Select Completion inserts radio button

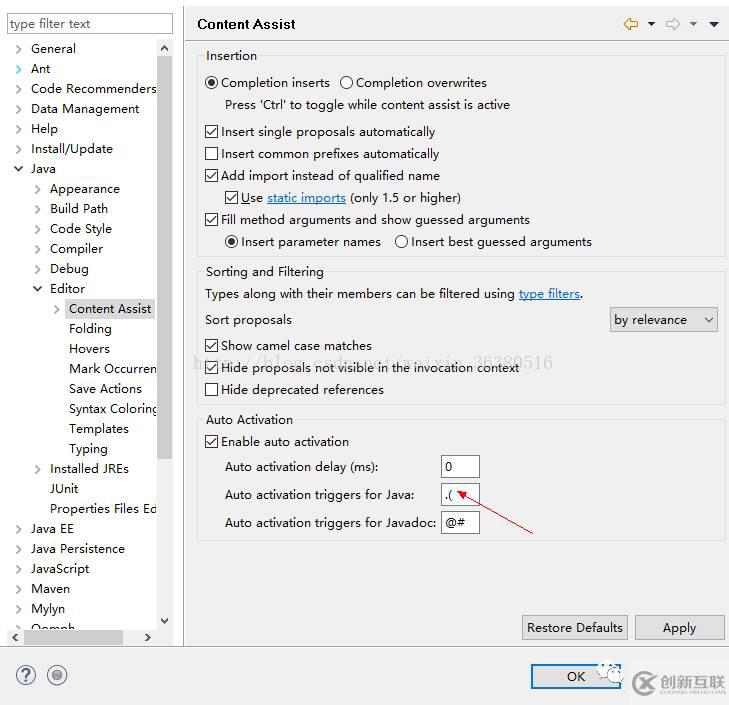pyautogui.click(x=211, y=83)
